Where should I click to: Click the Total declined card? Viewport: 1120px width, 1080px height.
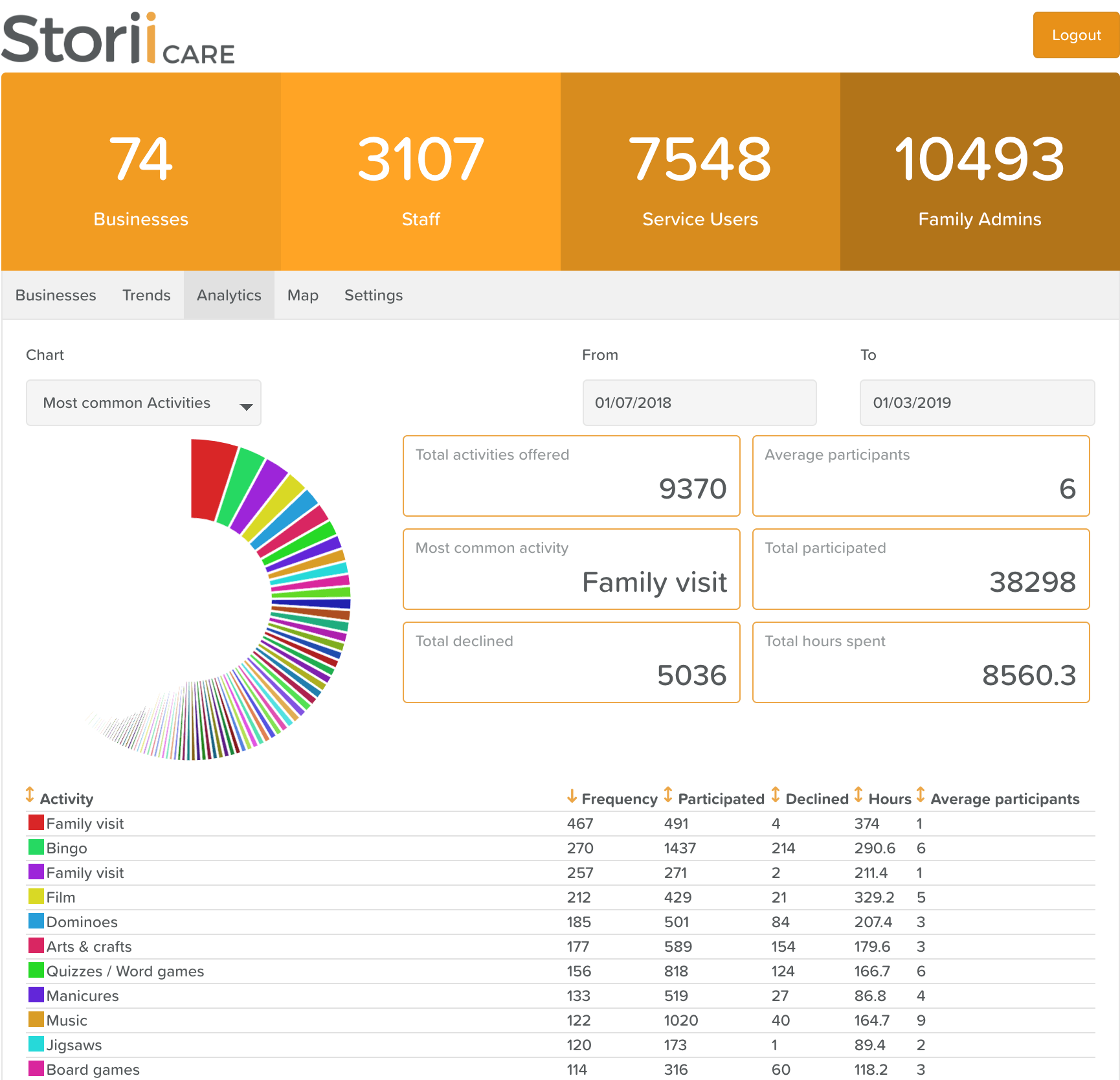[572, 662]
